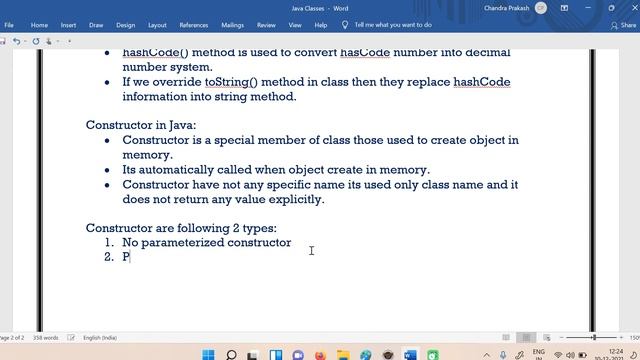Click the zoom percentage level
The image size is (640, 360).
tap(635, 338)
